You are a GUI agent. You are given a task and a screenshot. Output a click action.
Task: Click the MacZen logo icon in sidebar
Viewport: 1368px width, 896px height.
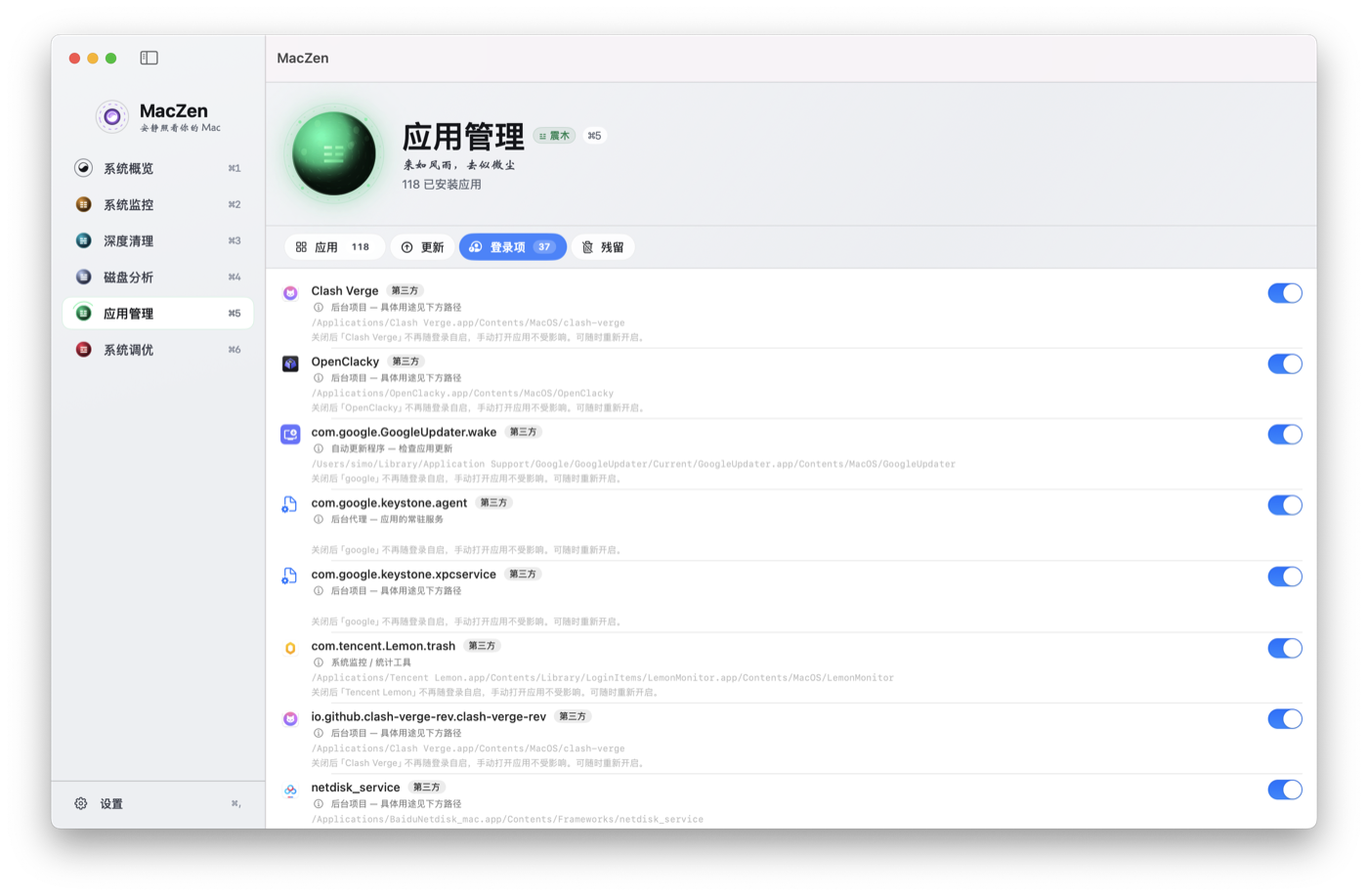click(x=111, y=117)
